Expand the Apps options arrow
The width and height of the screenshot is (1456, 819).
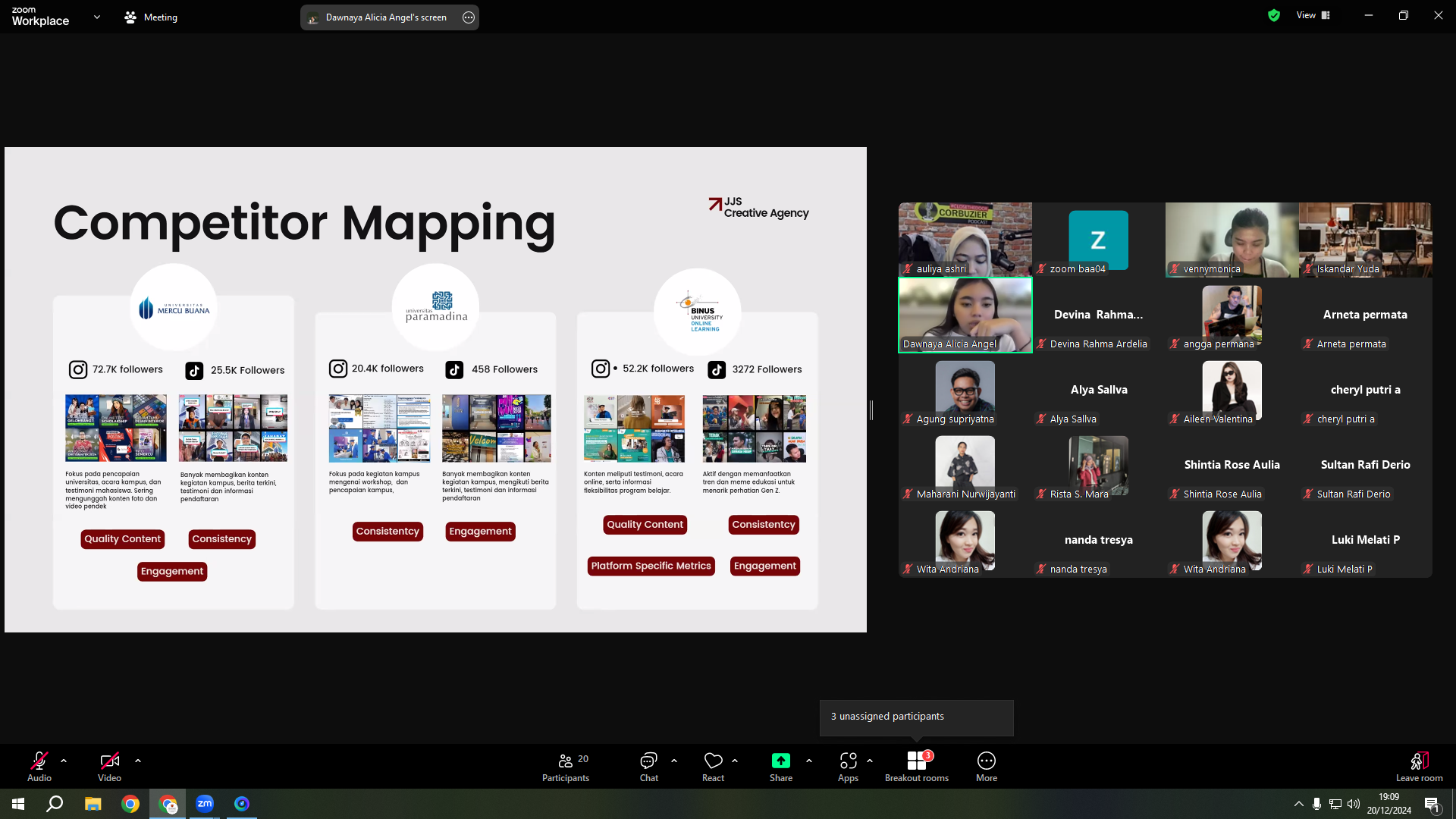(x=870, y=760)
